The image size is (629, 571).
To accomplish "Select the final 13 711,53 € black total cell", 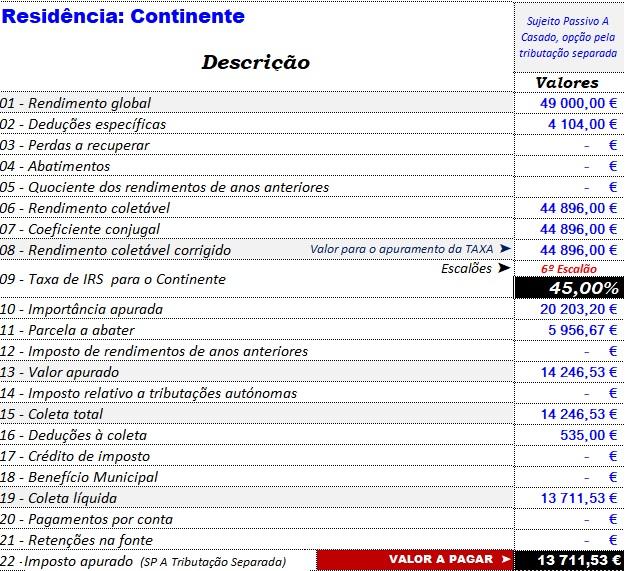I will (x=568, y=560).
